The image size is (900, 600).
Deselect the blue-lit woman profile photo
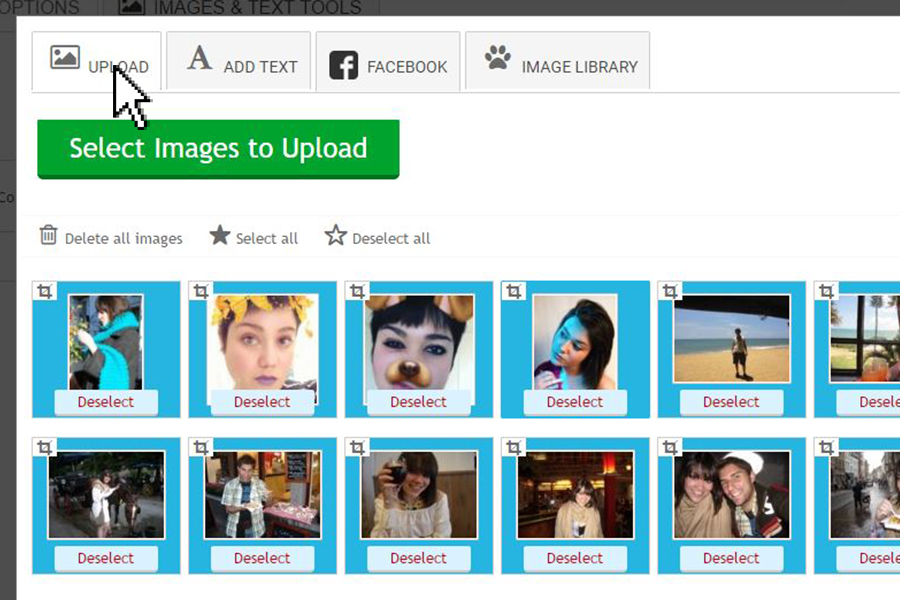575,402
